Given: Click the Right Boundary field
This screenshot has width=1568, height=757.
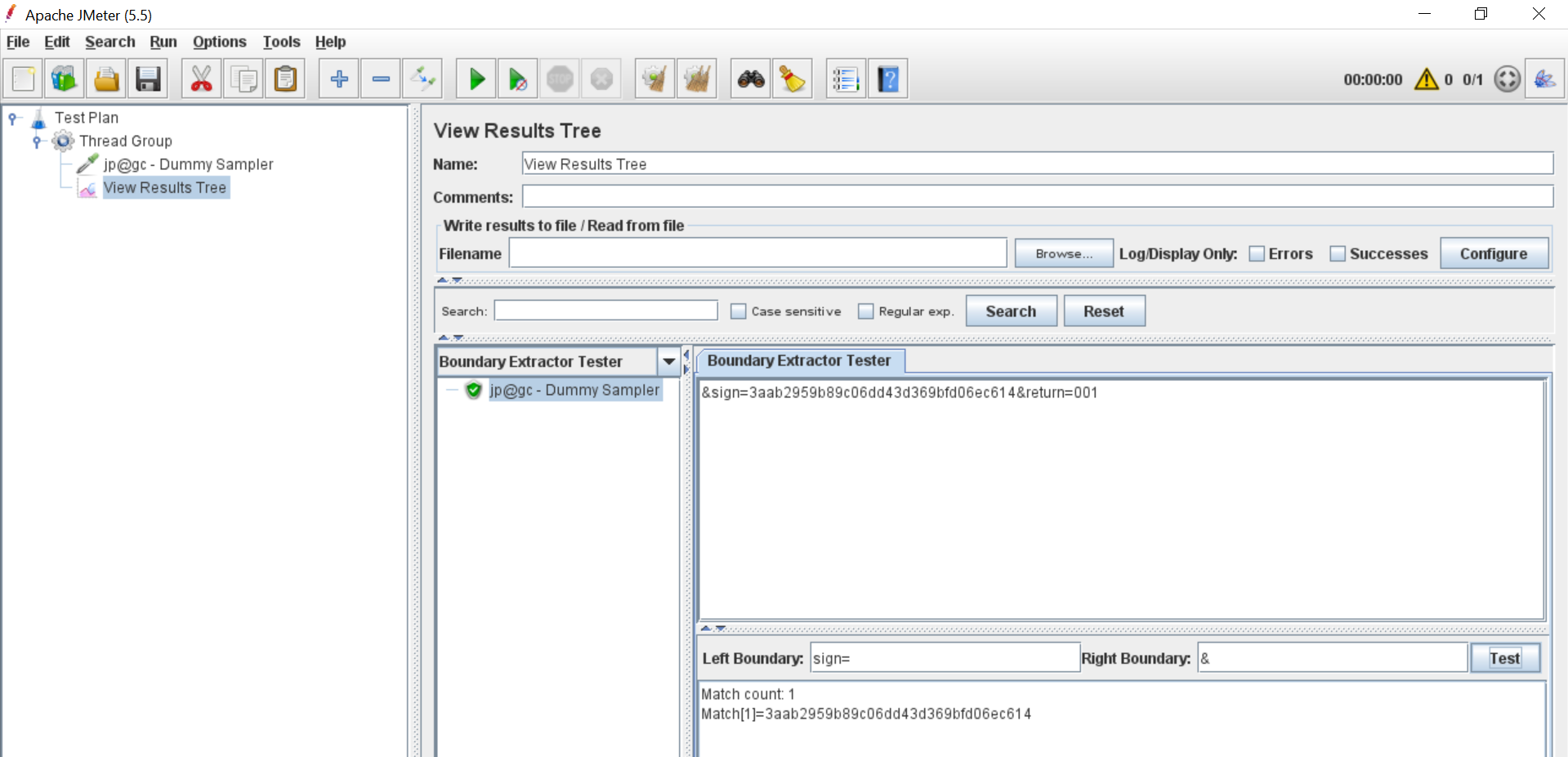Looking at the screenshot, I should pyautogui.click(x=1333, y=657).
